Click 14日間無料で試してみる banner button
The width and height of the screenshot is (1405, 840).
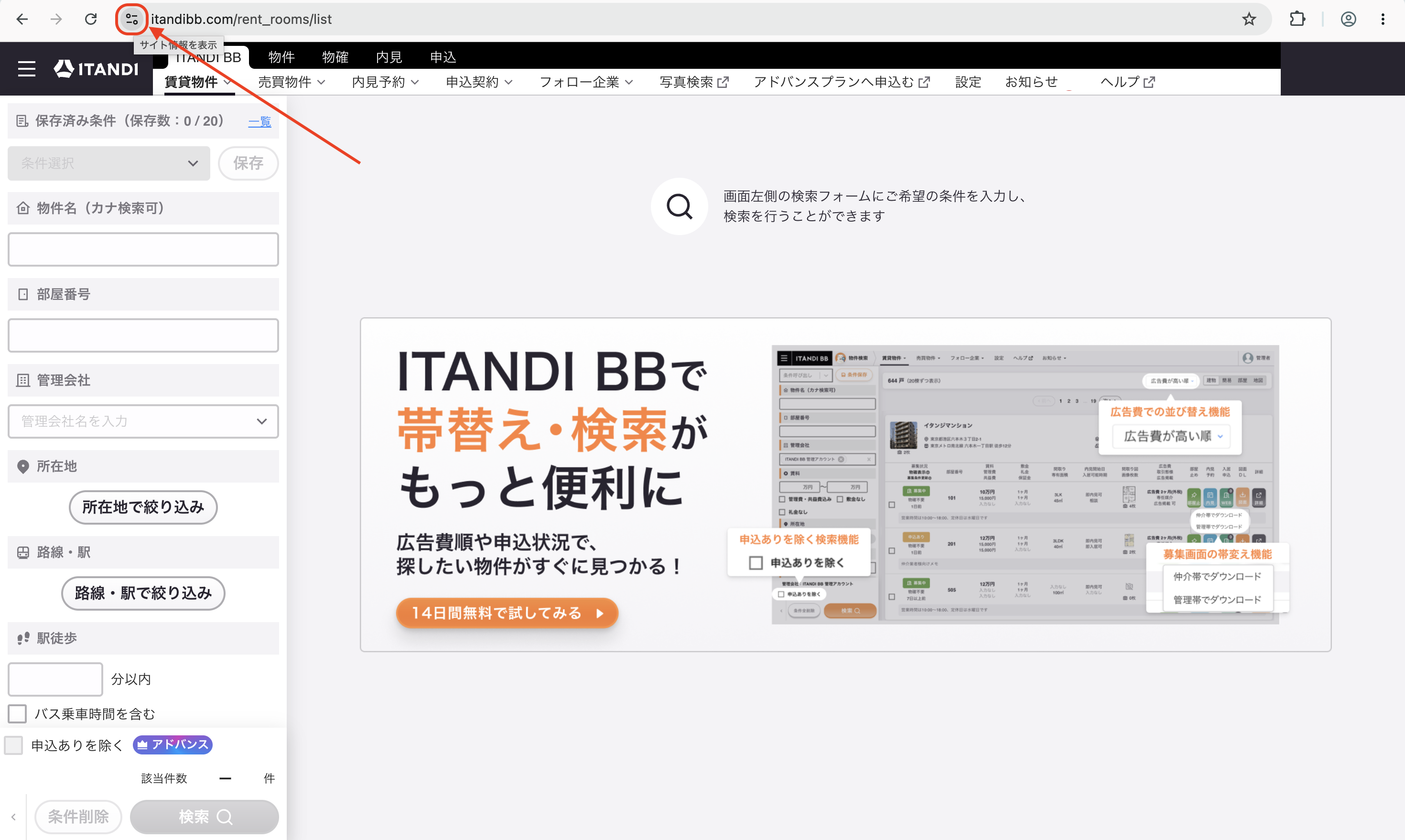[507, 613]
